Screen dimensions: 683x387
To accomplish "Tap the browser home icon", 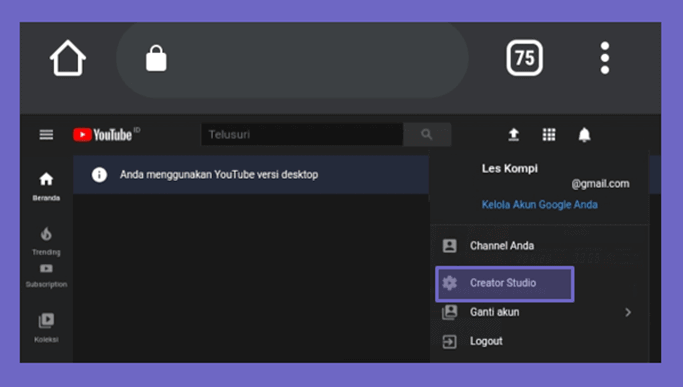I will (68, 58).
